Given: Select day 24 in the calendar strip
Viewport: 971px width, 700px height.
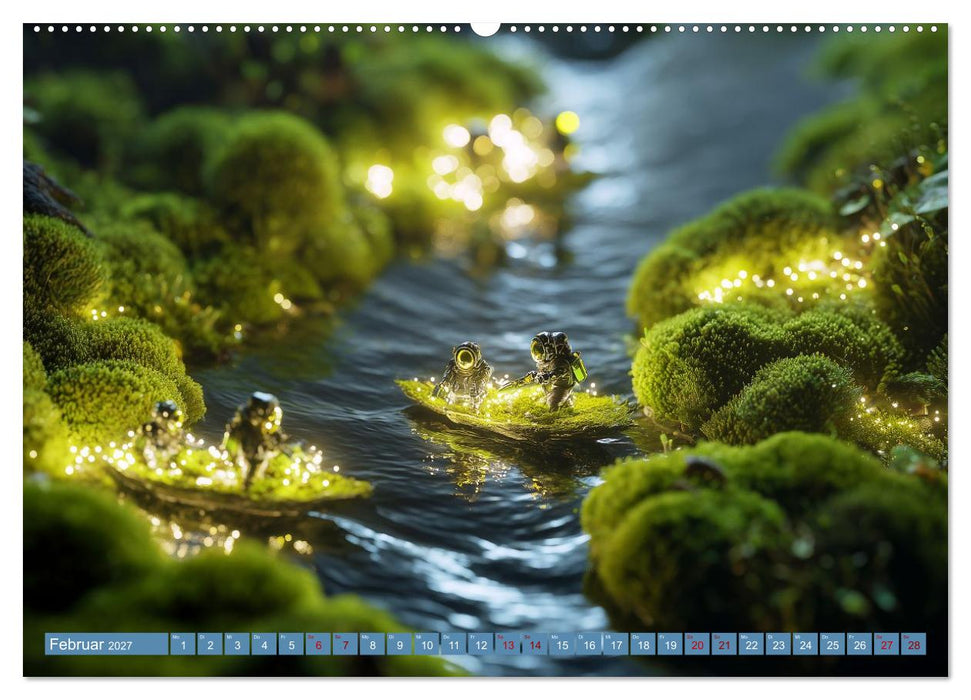Looking at the screenshot, I should [806, 644].
